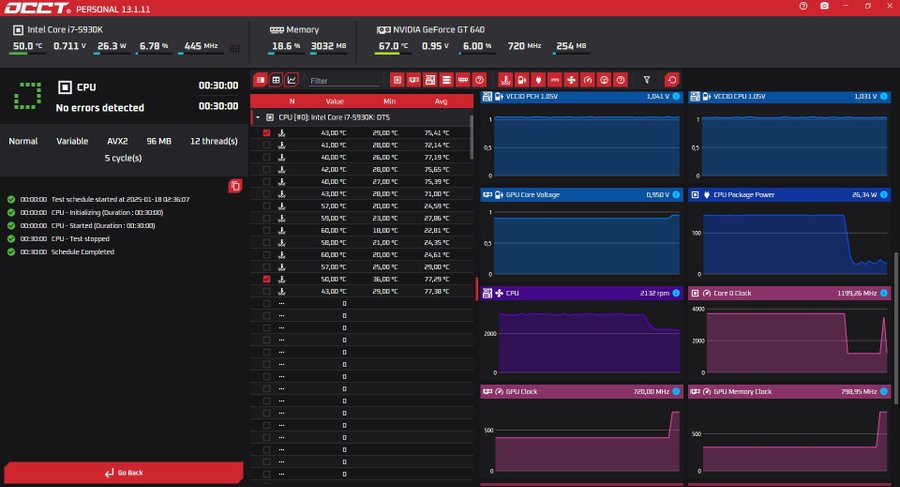
Task: Open info icon on CPU fan rpm graph
Action: 676,293
